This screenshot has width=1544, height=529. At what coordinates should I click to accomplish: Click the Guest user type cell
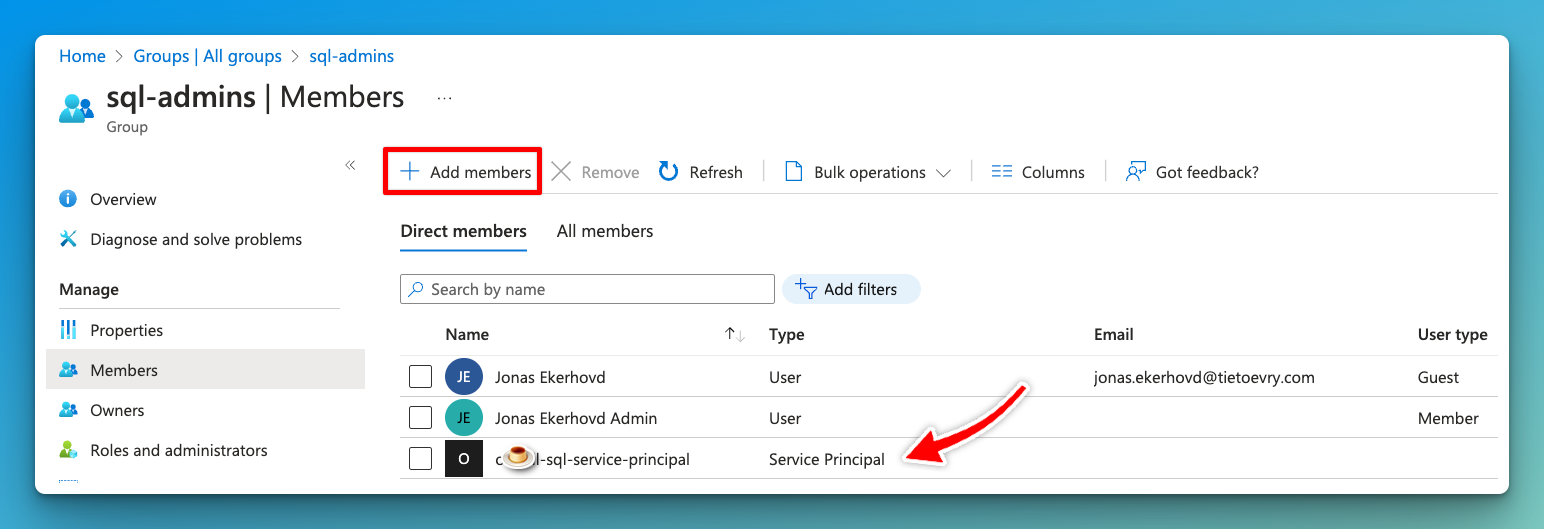click(x=1439, y=377)
